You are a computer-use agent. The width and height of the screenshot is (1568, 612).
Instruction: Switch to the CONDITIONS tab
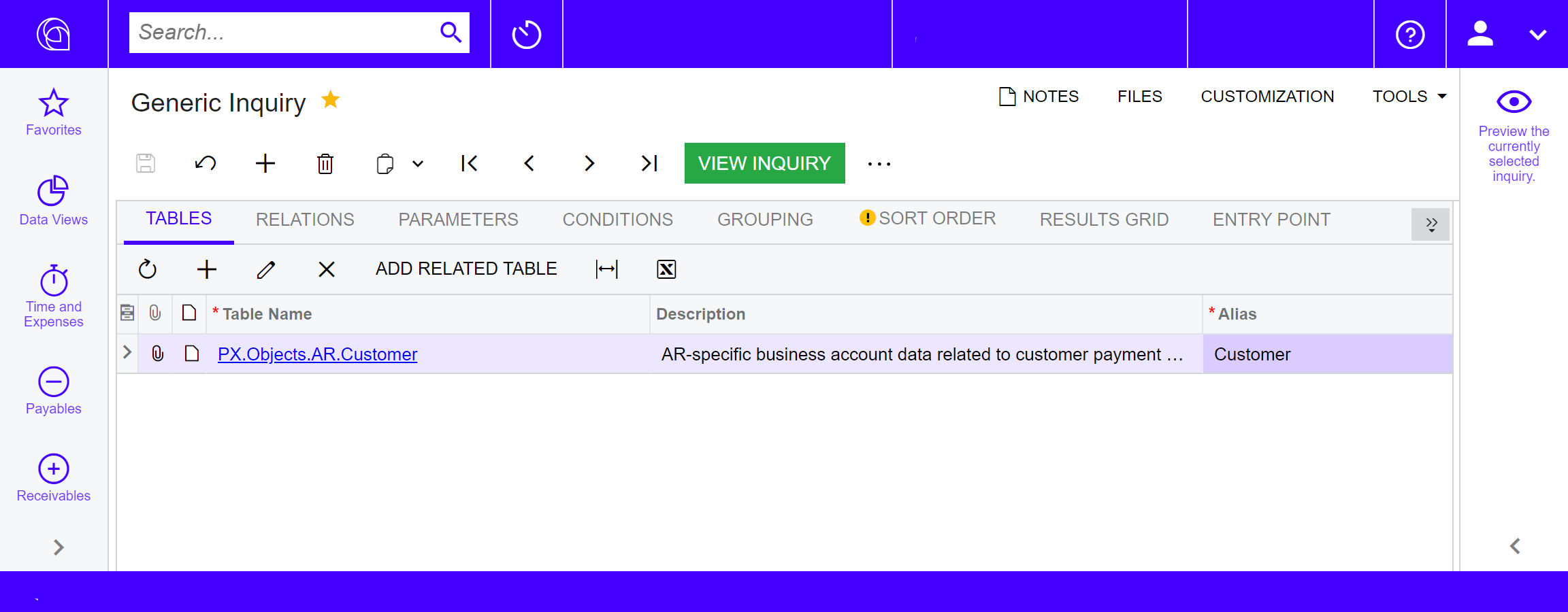[617, 219]
